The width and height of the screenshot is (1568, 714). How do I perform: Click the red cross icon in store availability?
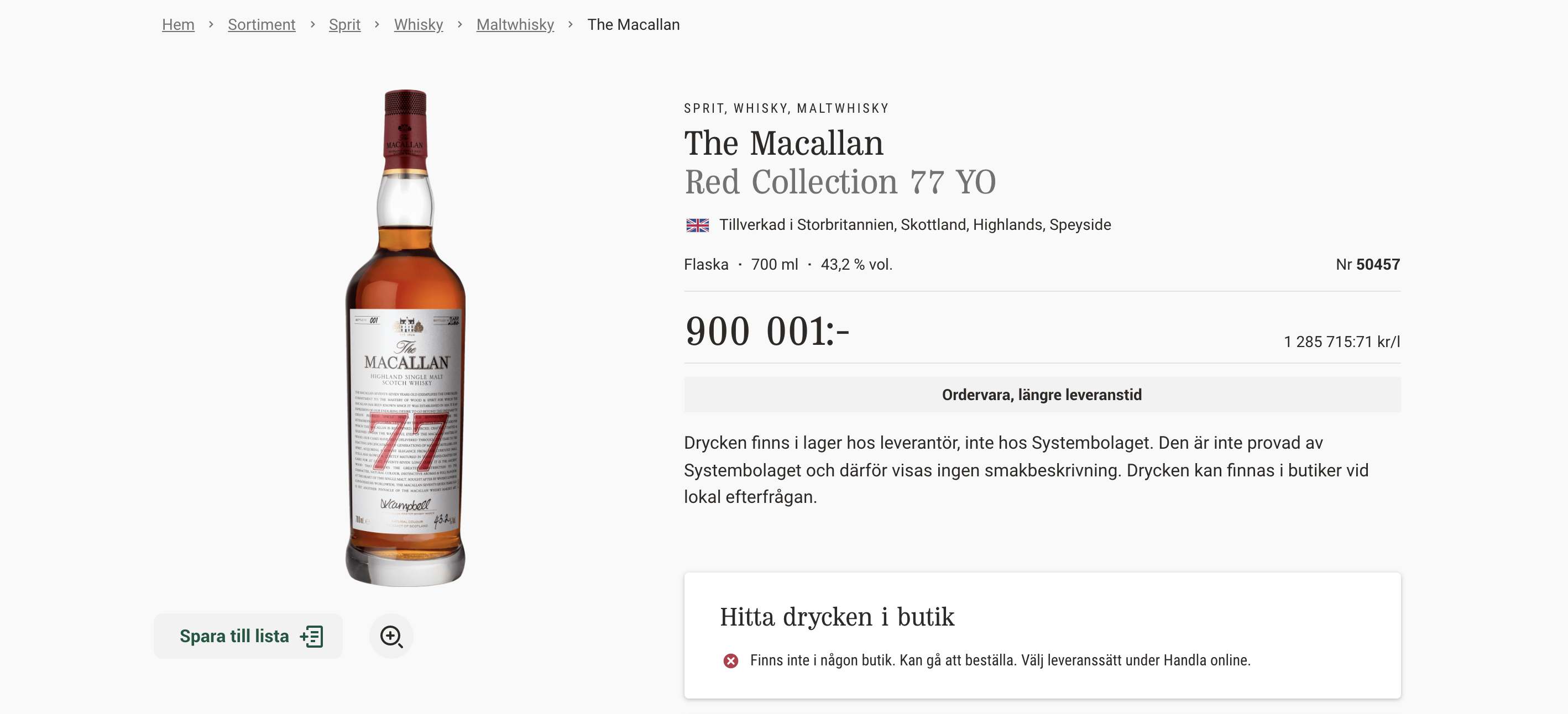pyautogui.click(x=730, y=662)
